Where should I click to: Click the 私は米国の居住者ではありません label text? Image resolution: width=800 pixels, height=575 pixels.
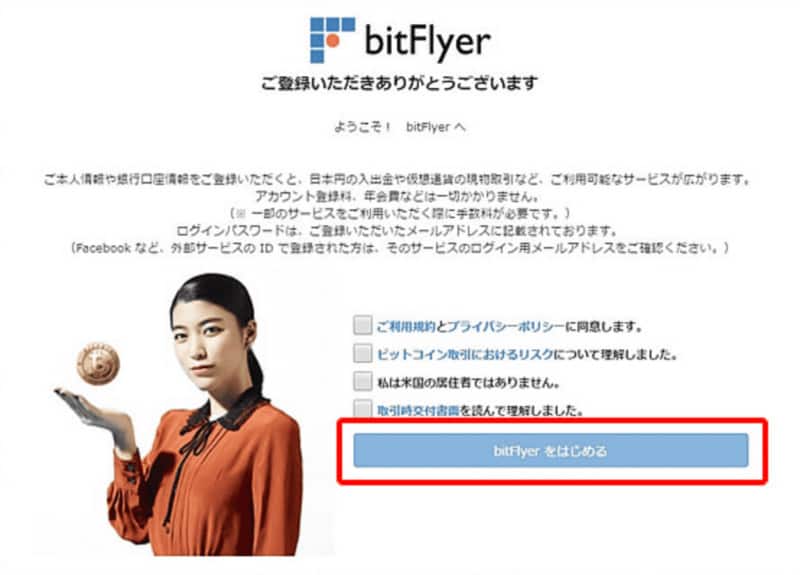click(x=468, y=382)
